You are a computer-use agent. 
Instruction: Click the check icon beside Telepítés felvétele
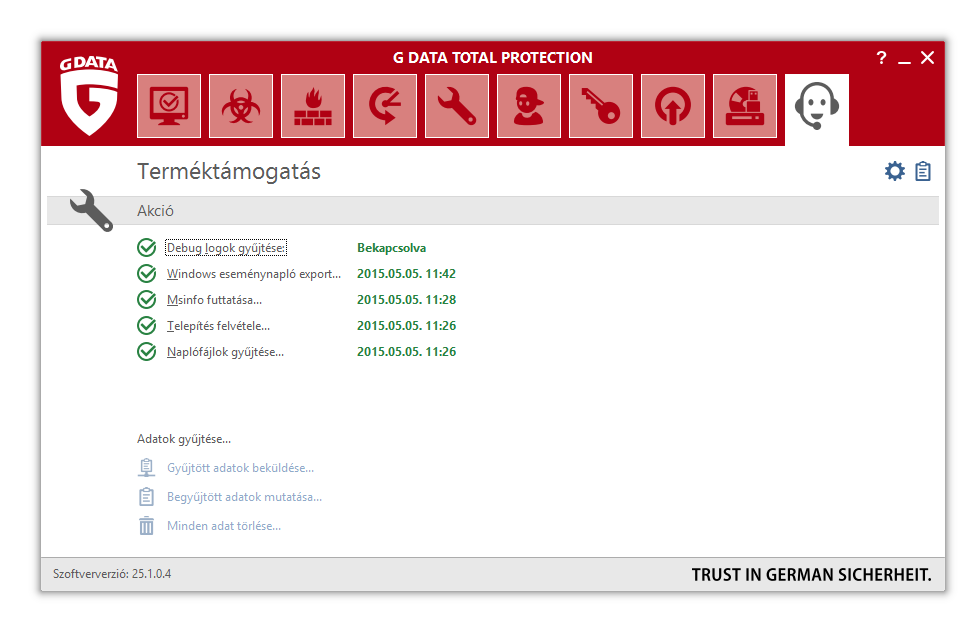(x=146, y=325)
